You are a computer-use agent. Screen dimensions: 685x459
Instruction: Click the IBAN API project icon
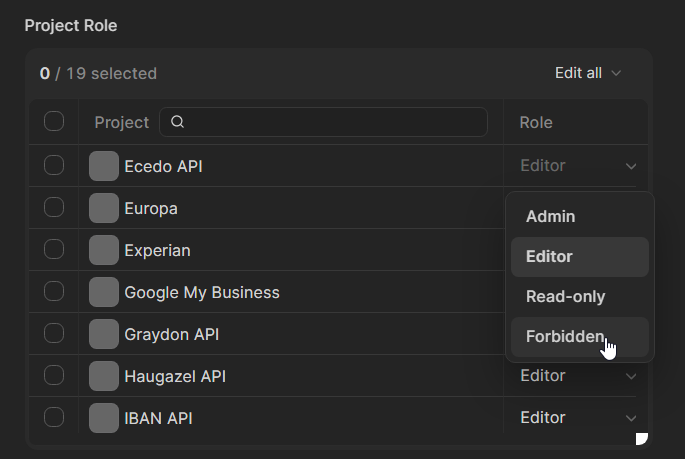[x=104, y=418]
